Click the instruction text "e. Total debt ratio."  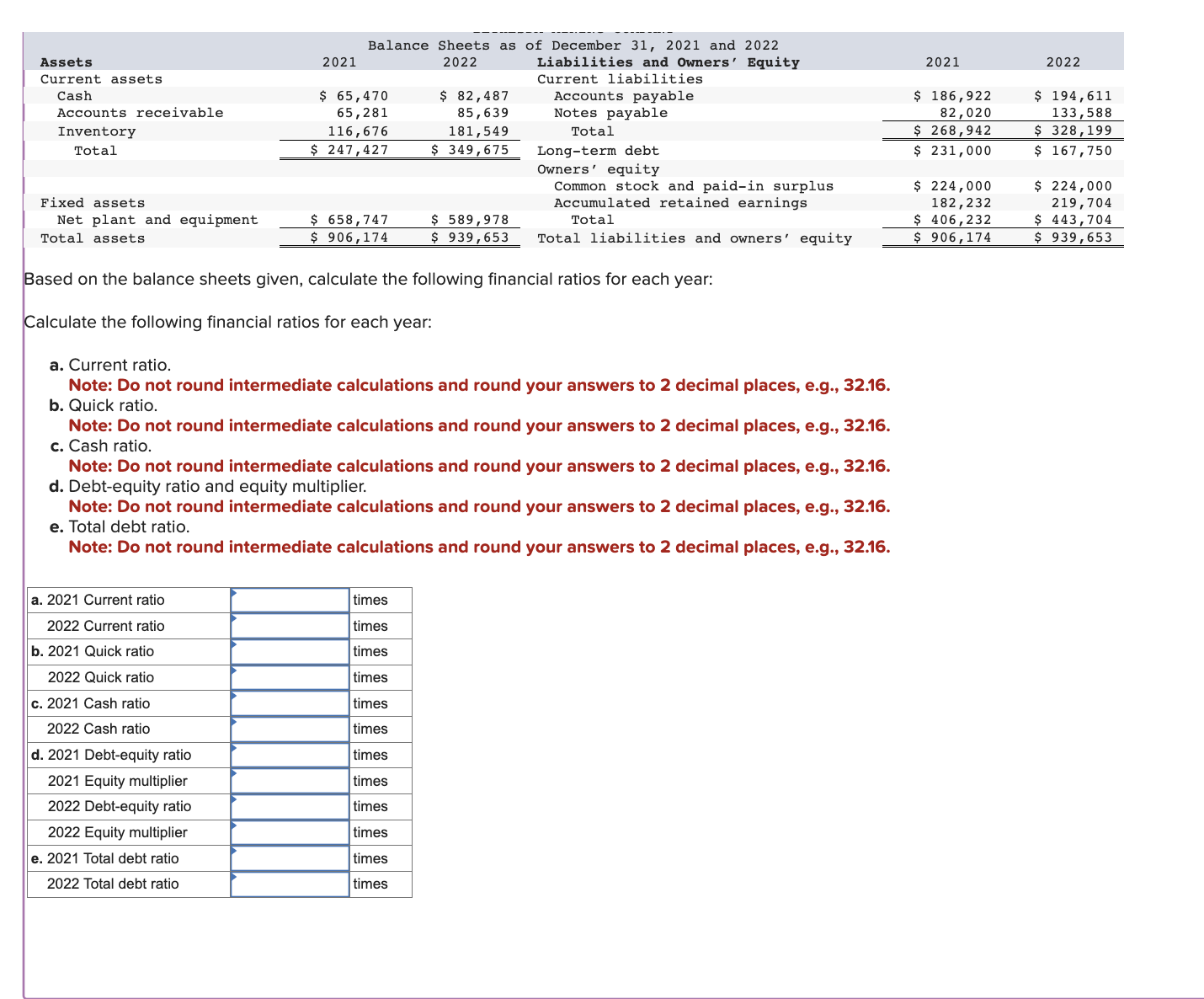pos(120,526)
